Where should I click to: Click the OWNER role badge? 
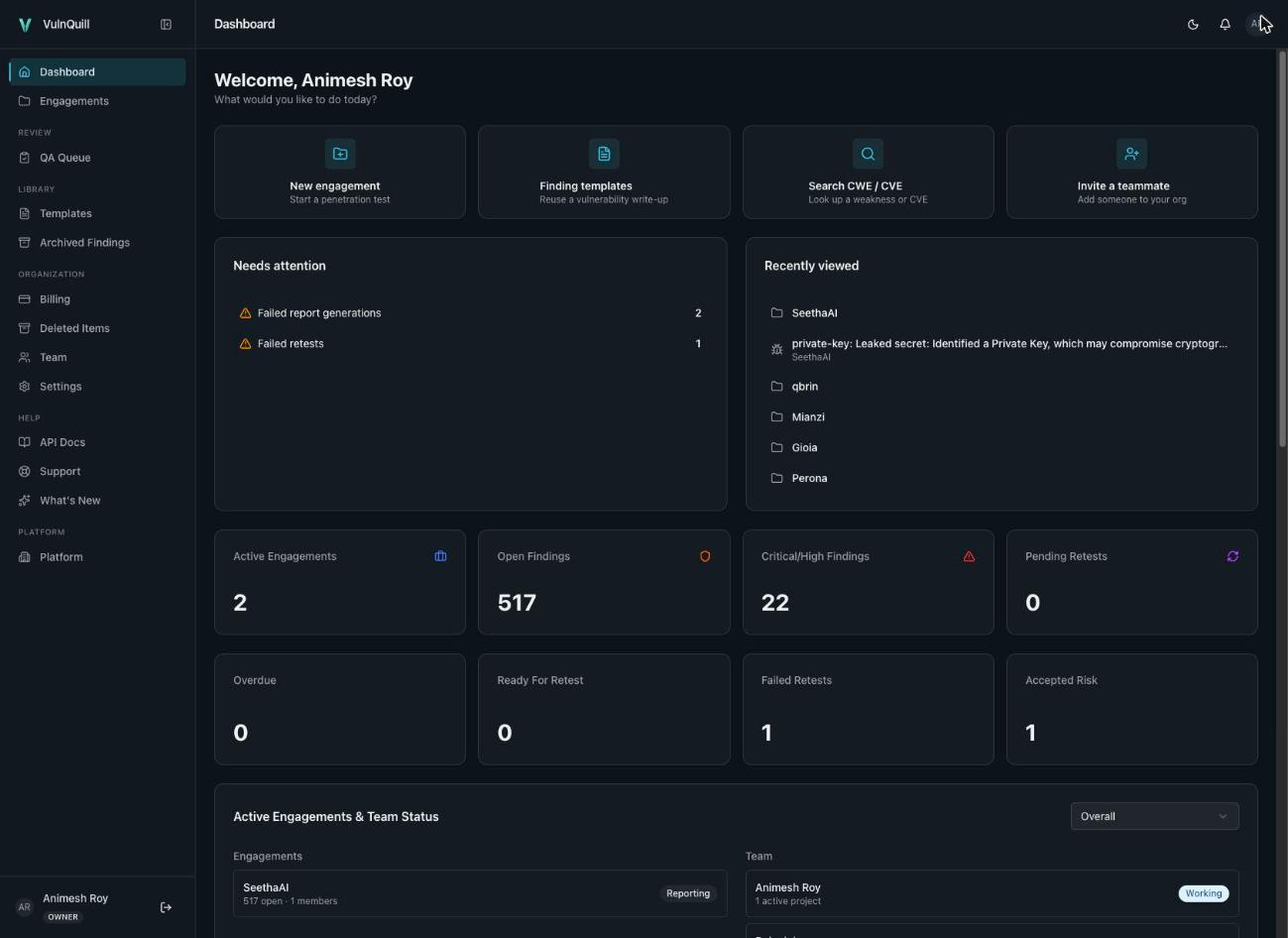coord(62,917)
